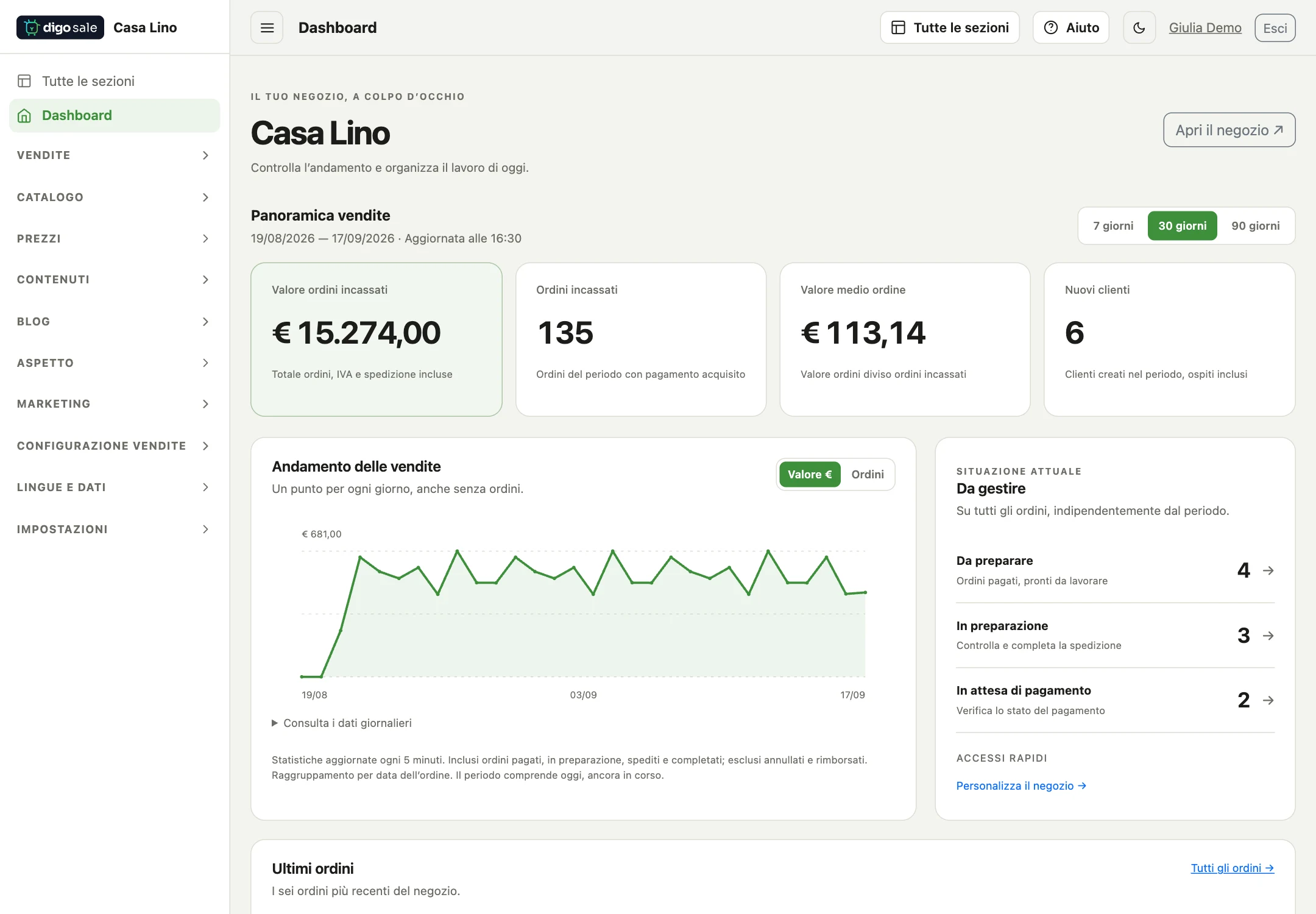Open Da preparare orders row
1316x914 pixels.
tap(1115, 570)
